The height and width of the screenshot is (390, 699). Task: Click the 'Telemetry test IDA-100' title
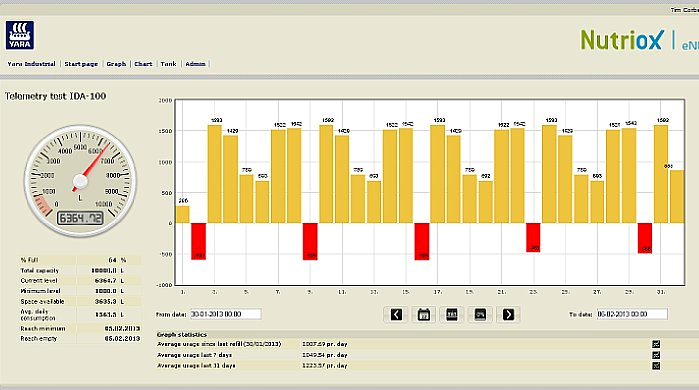[55, 96]
